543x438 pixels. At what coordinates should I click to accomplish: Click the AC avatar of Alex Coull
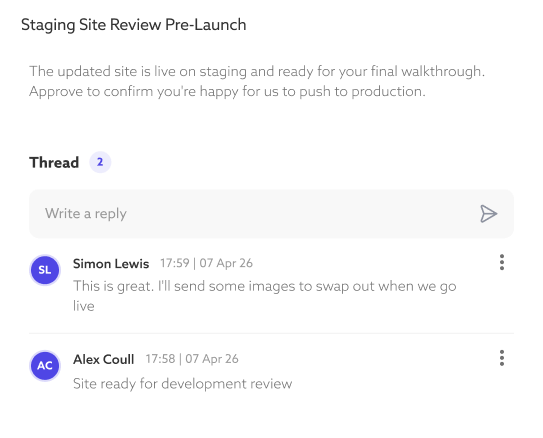click(45, 366)
